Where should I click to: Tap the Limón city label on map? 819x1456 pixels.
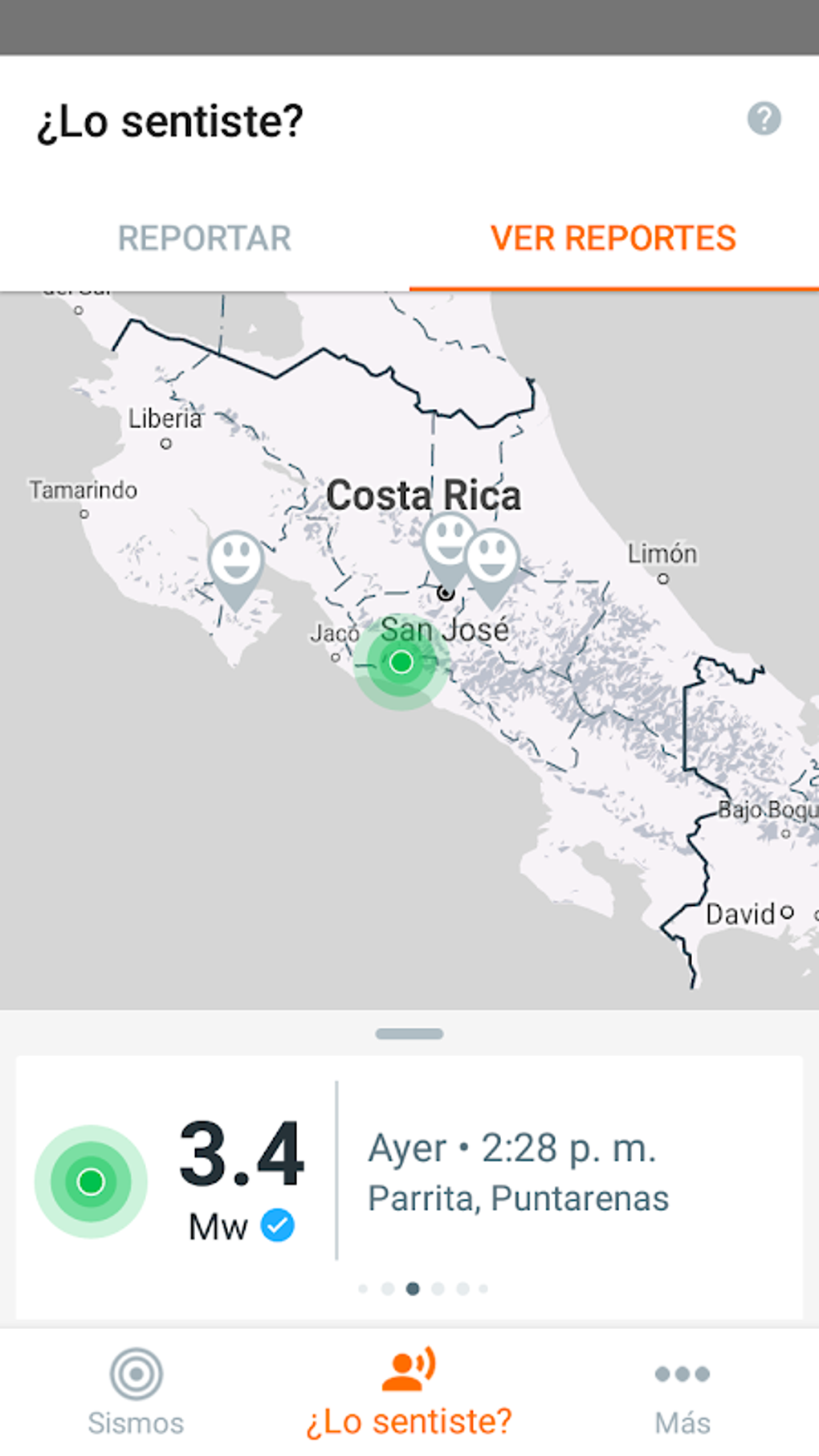click(x=662, y=553)
